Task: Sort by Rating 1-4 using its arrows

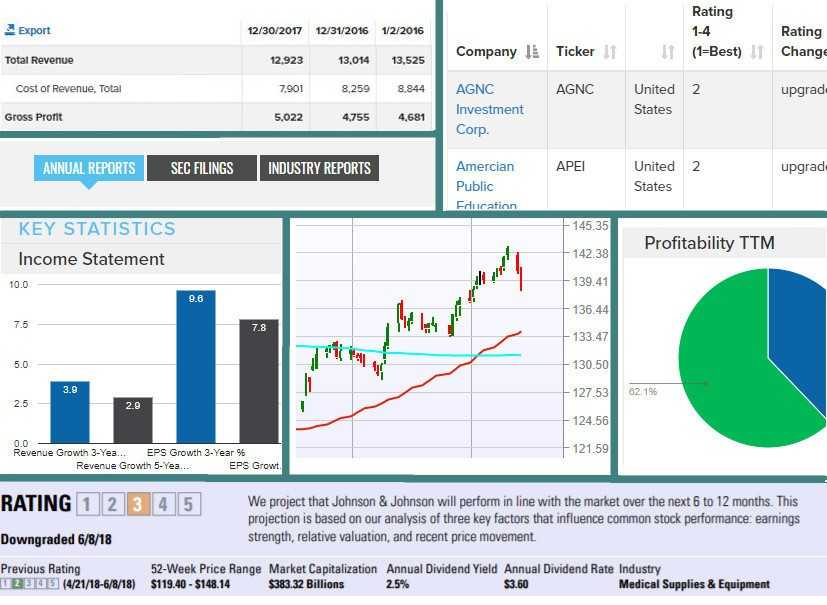Action: 757,52
